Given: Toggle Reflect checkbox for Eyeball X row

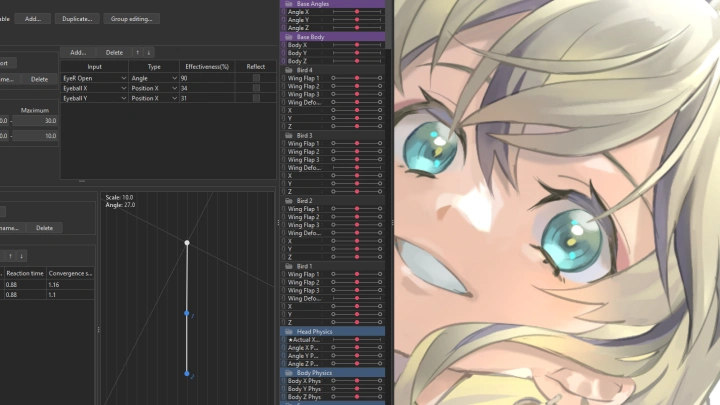Looking at the screenshot, I should (256, 88).
